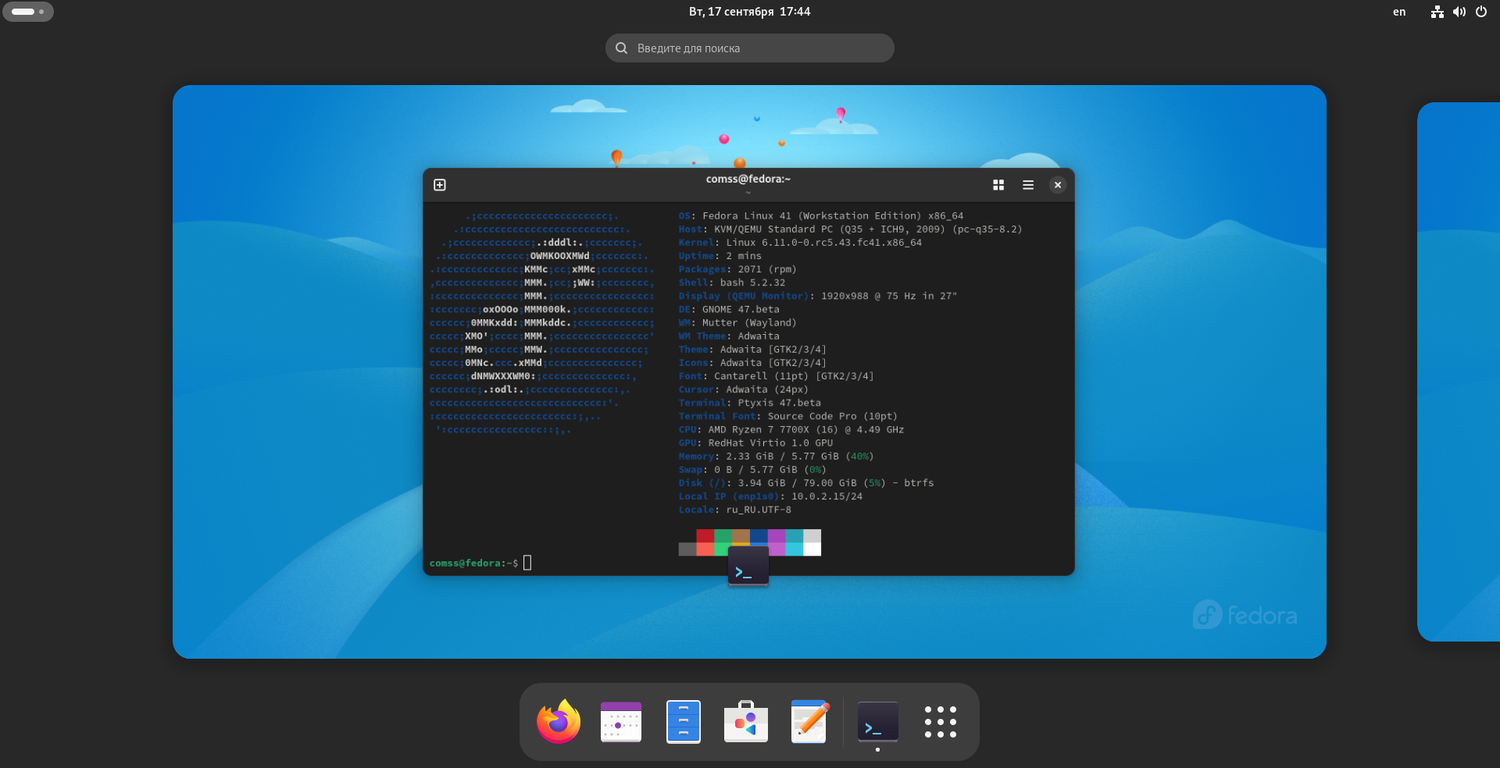Click the volume icon in top bar

pos(1459,12)
